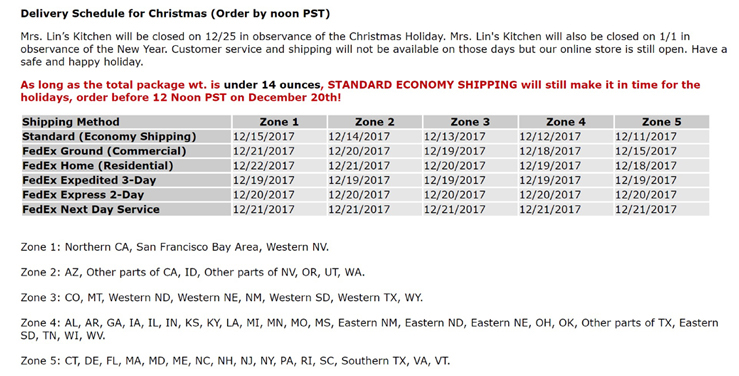Click the Zone 5 states description line

point(235,361)
